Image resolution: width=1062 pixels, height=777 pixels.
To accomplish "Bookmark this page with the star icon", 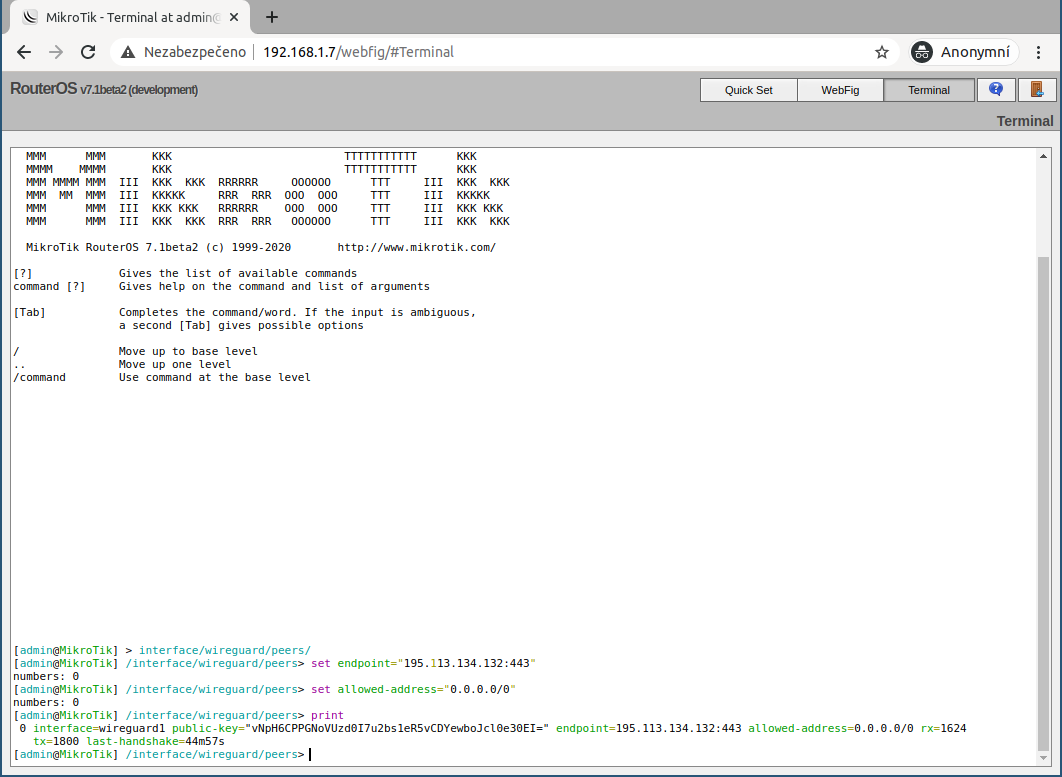I will tap(881, 52).
